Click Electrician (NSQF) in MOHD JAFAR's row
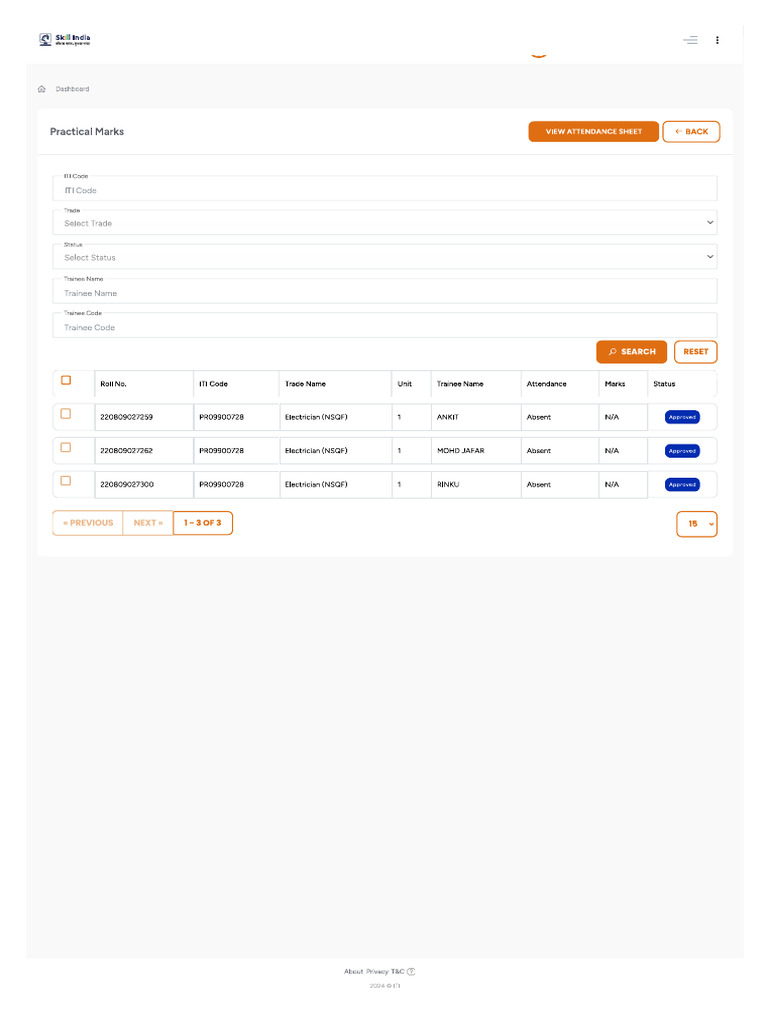 pos(316,451)
